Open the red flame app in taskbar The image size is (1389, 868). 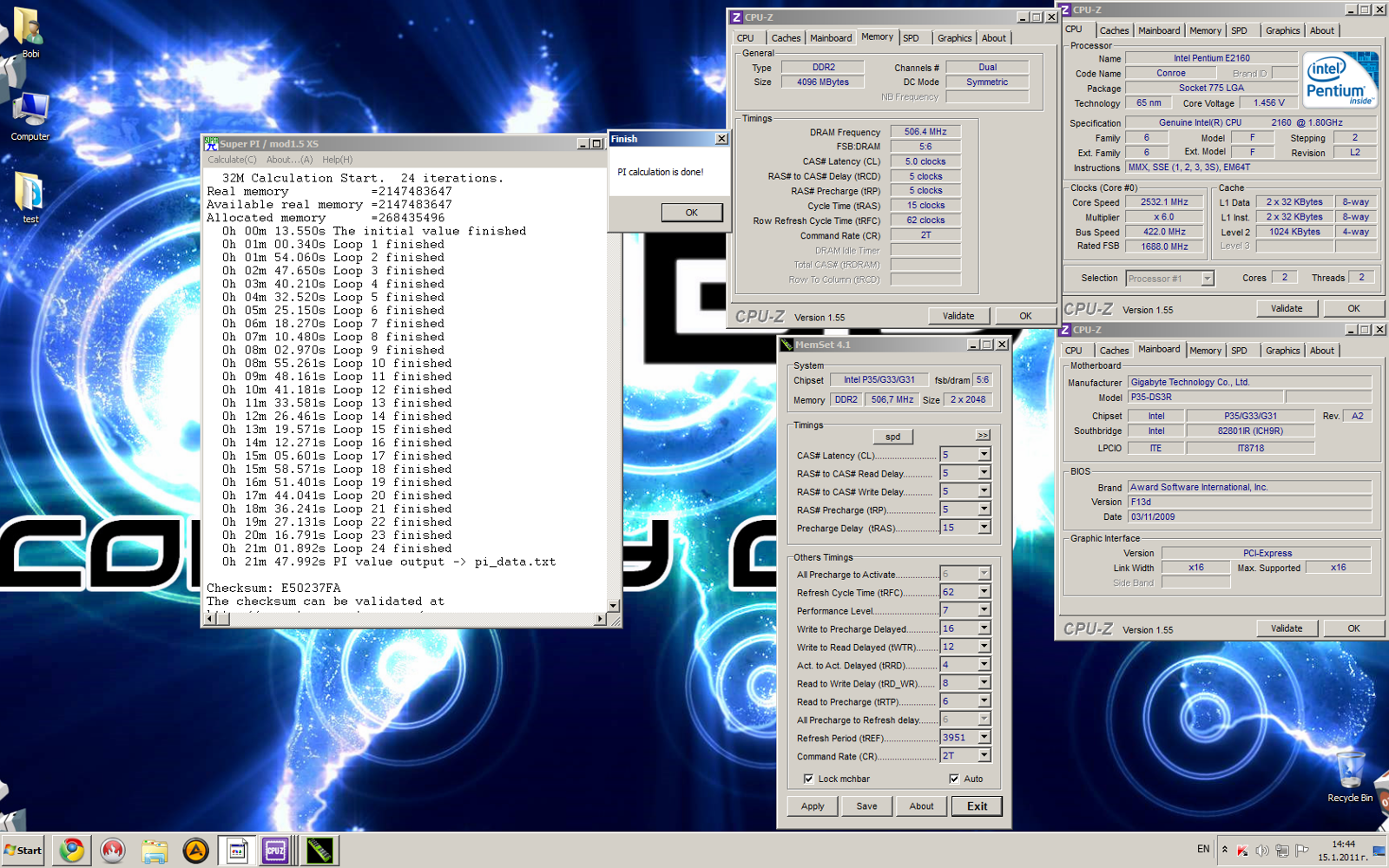point(113,851)
